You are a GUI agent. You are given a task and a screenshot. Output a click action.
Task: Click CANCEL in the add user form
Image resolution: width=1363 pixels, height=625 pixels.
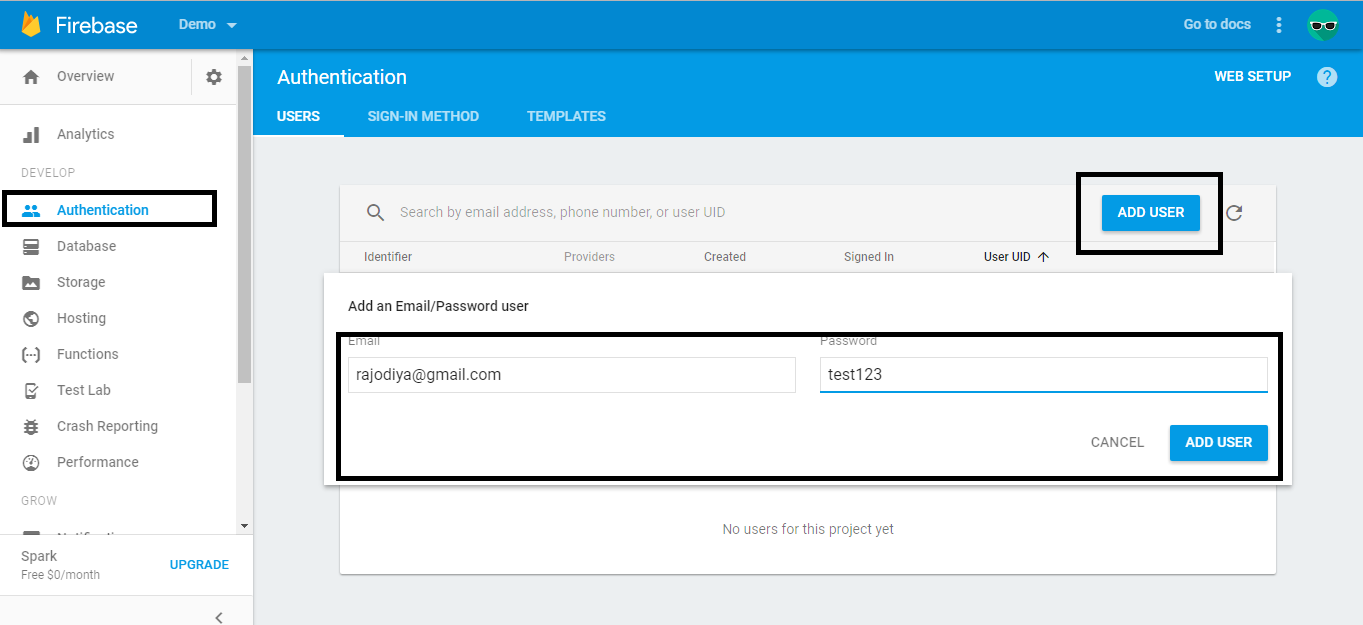[x=1117, y=442]
